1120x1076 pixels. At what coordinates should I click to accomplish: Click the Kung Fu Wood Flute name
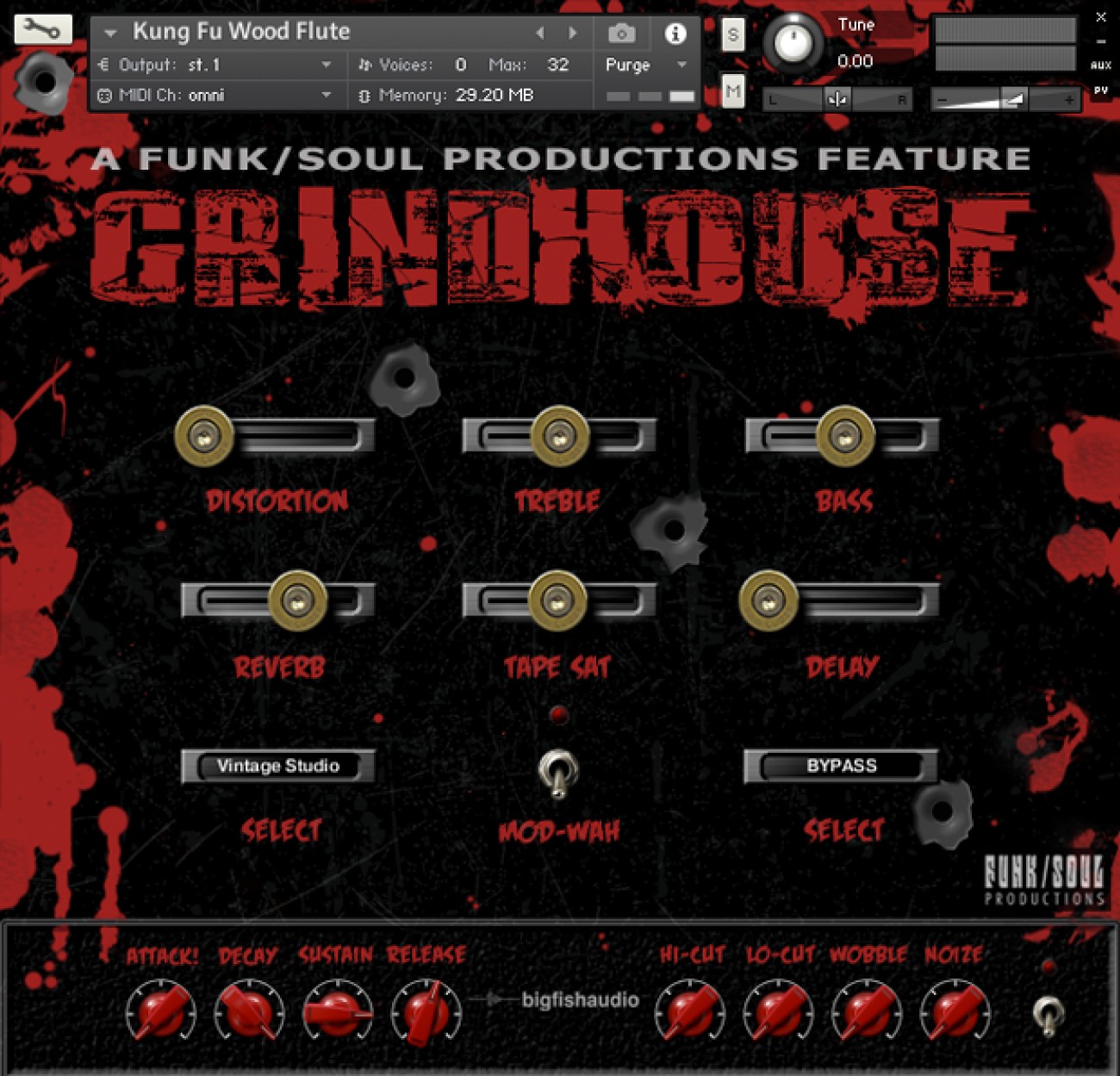click(x=241, y=32)
